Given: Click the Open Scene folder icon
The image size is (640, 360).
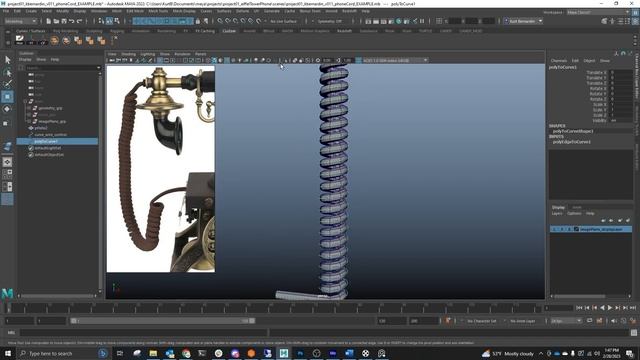Looking at the screenshot, I should click(56, 21).
